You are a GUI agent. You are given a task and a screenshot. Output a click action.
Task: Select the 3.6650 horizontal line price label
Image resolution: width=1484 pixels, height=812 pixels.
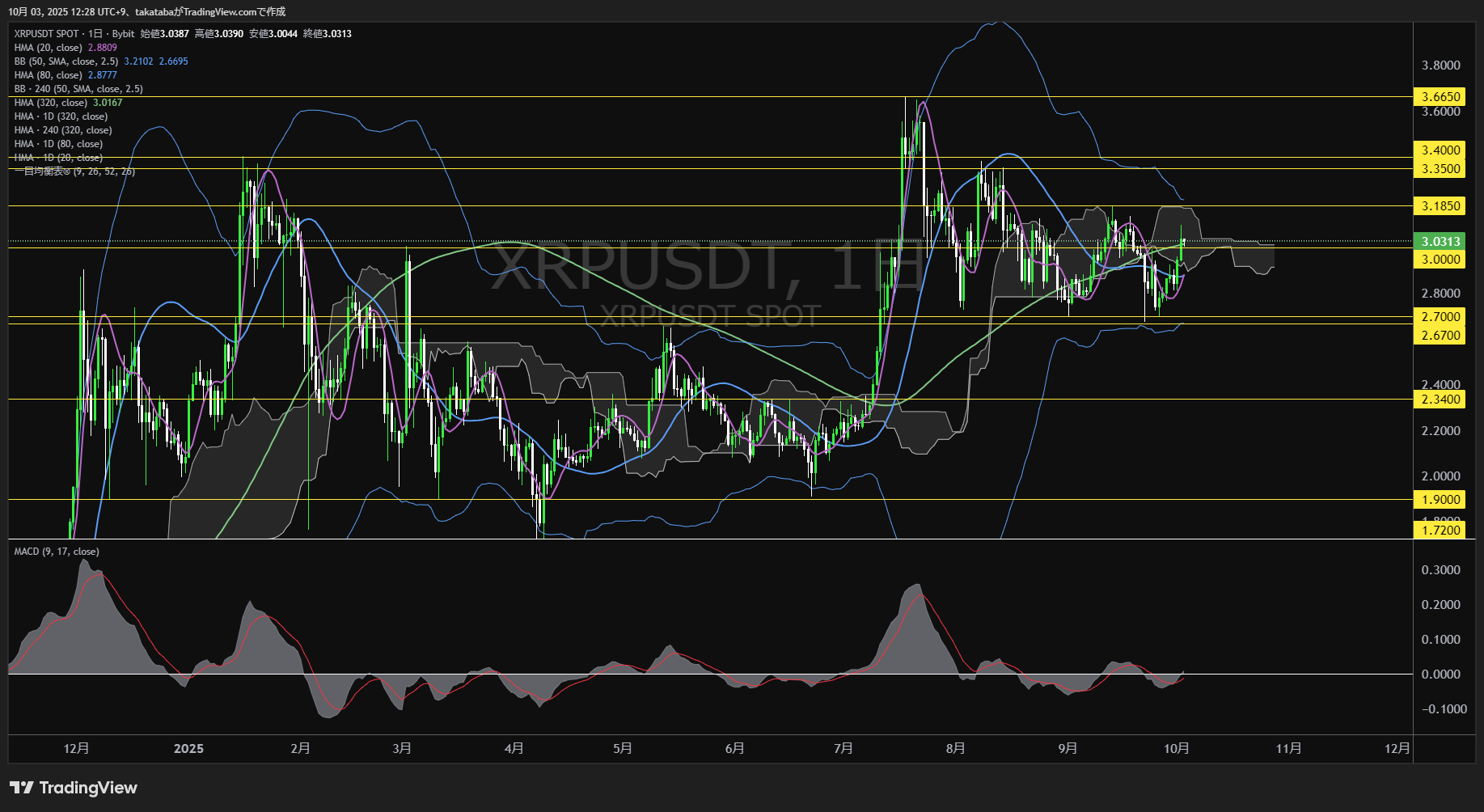[1440, 97]
